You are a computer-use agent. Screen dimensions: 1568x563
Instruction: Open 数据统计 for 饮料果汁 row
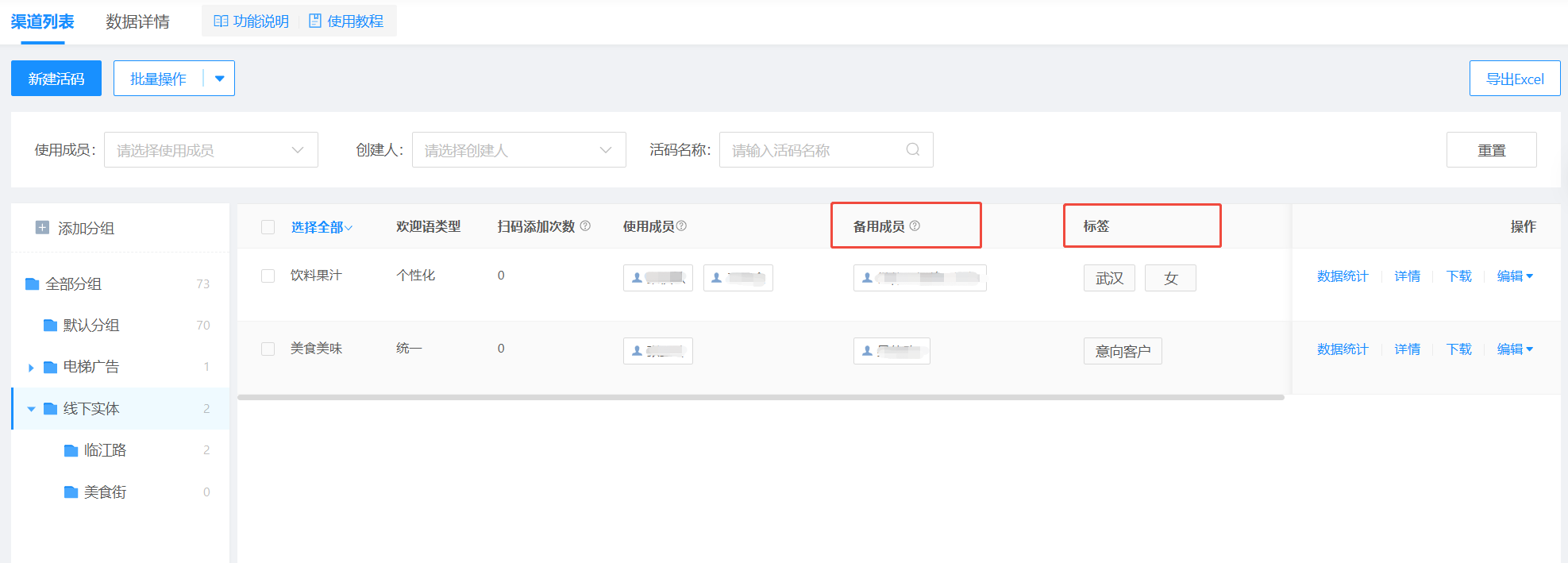(x=1343, y=276)
